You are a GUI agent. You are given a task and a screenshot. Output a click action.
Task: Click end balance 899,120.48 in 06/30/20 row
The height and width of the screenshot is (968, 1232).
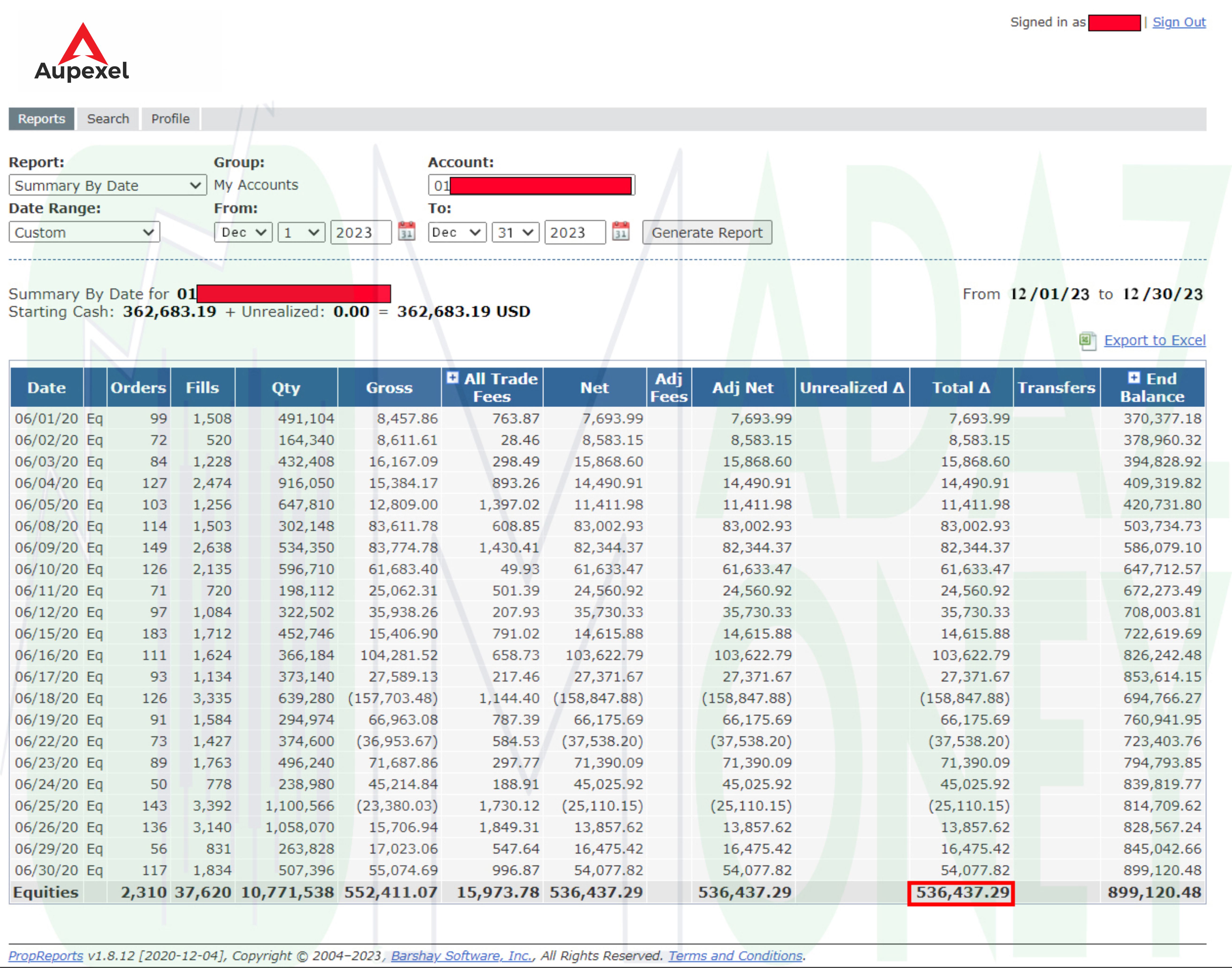(x=1162, y=871)
